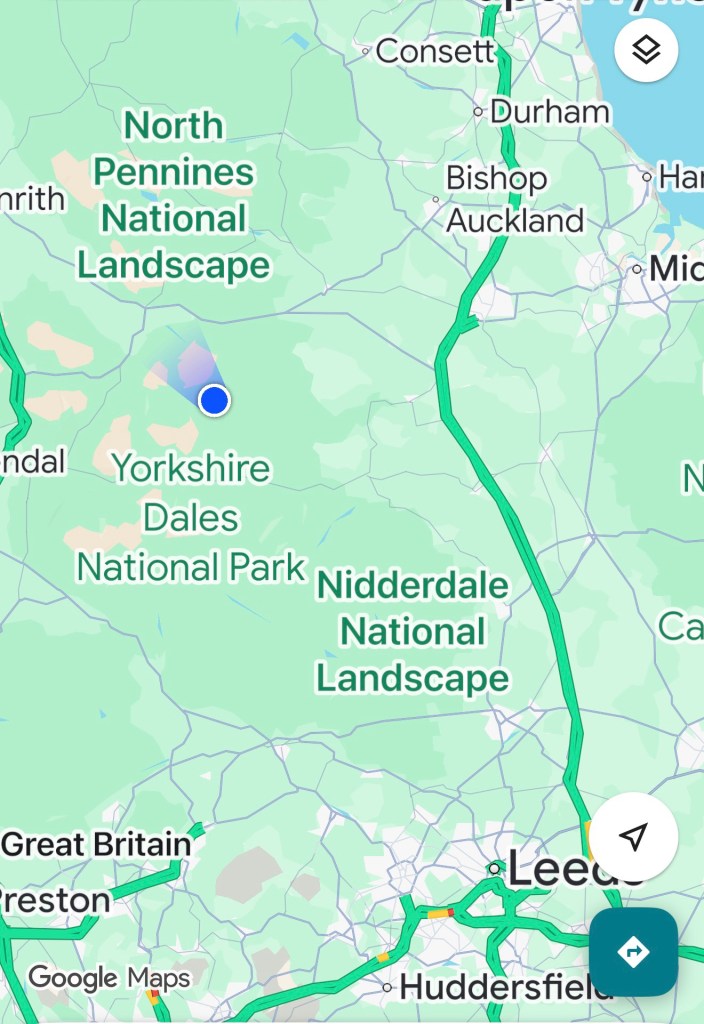This screenshot has height=1024, width=704.
Task: Click the Google Maps logo
Action: coord(109,978)
